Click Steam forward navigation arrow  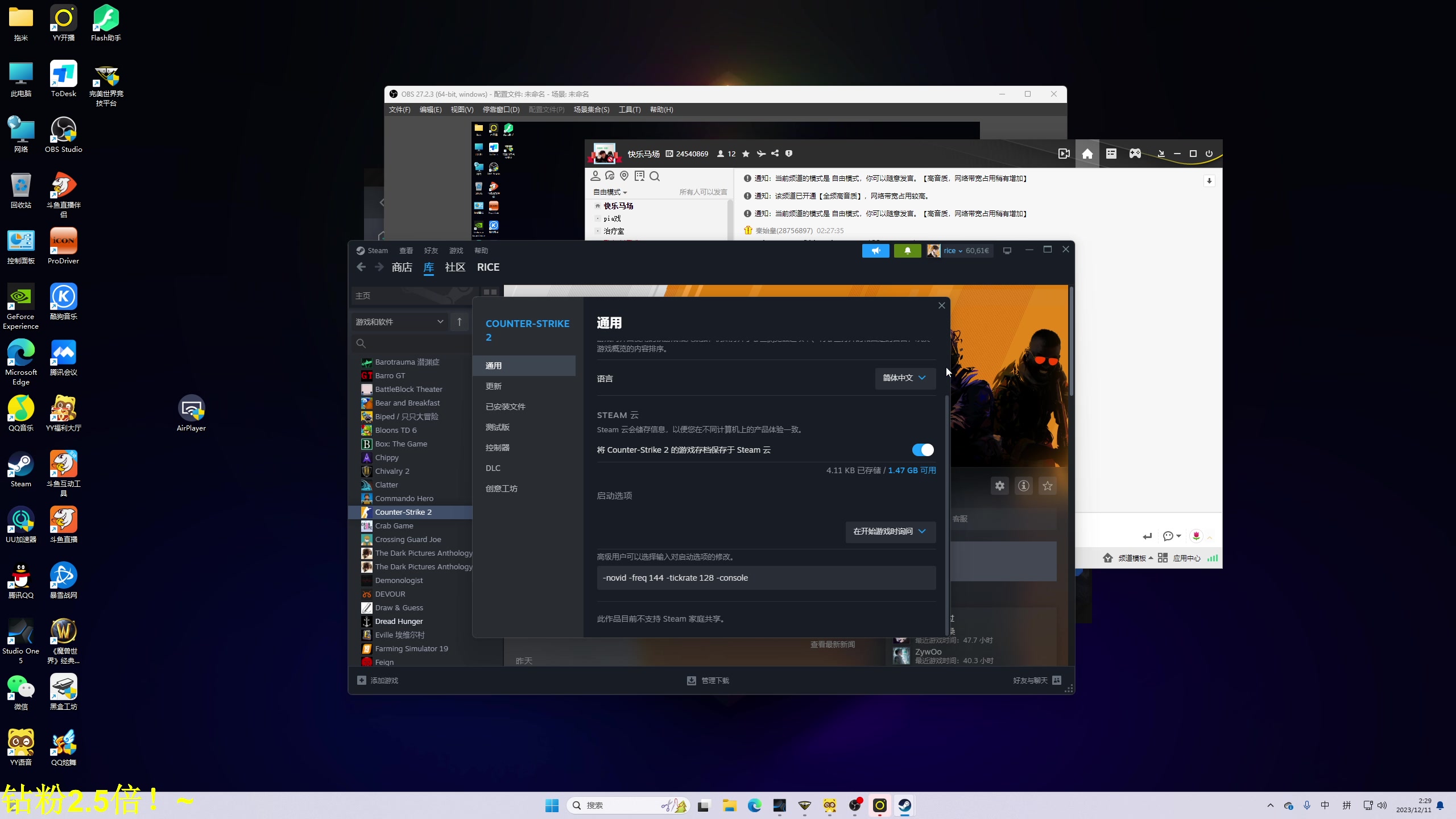379,267
